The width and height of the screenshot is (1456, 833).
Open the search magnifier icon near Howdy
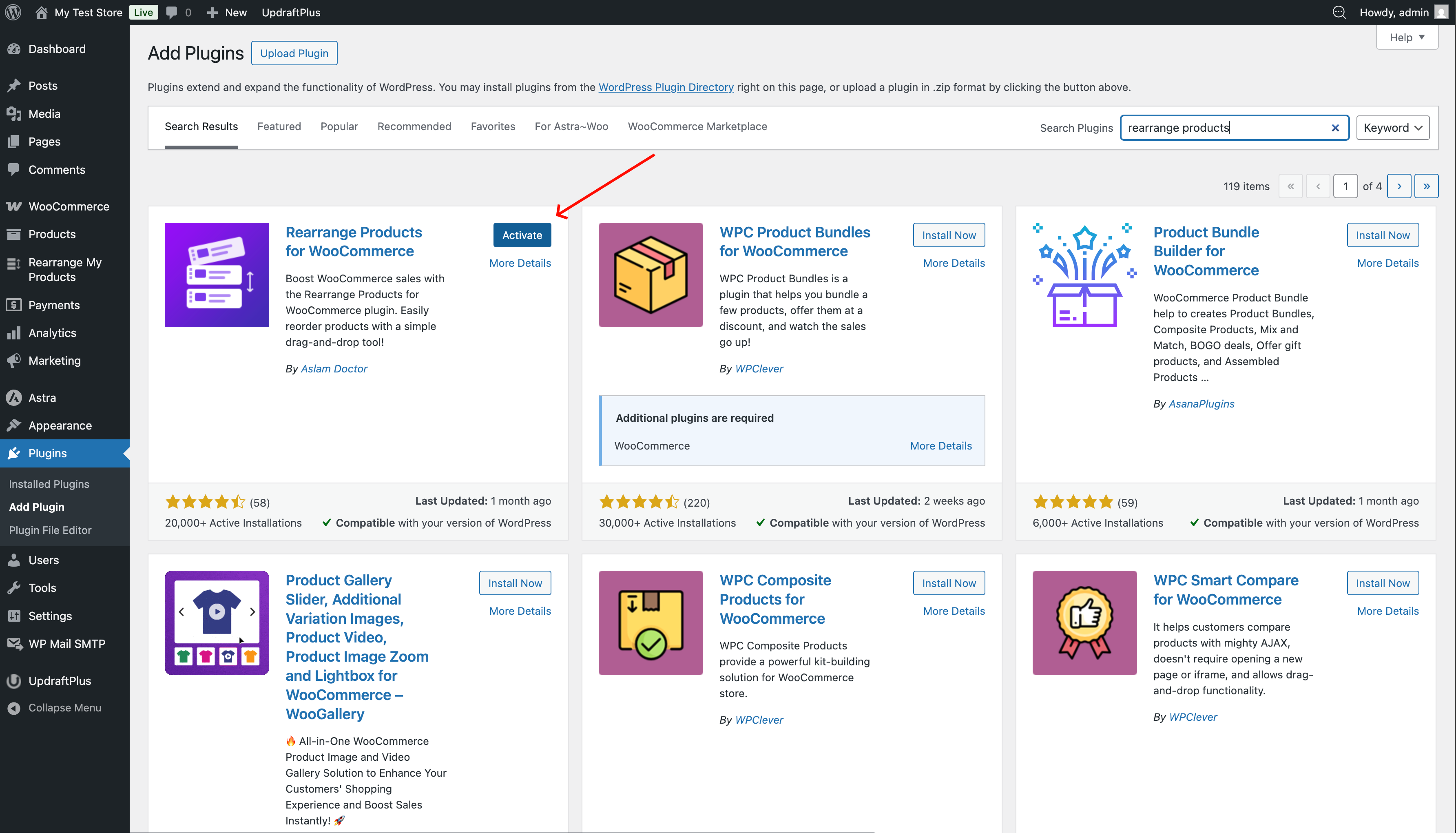click(x=1339, y=12)
